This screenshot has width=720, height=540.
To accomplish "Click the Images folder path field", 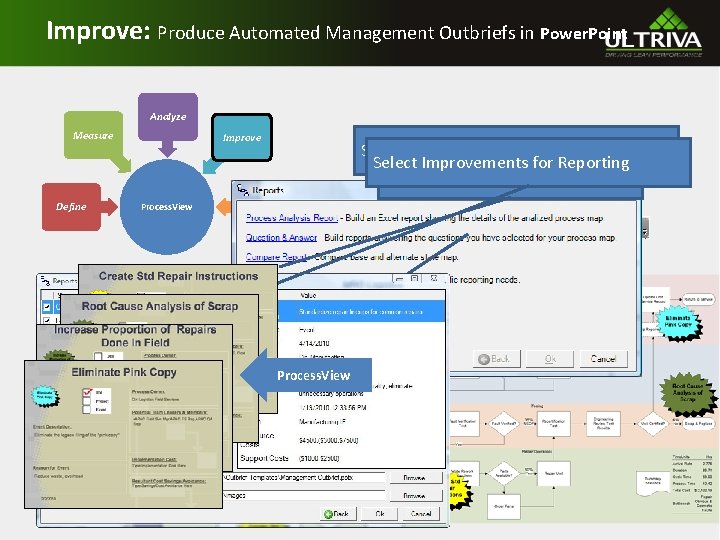I will pos(304,495).
